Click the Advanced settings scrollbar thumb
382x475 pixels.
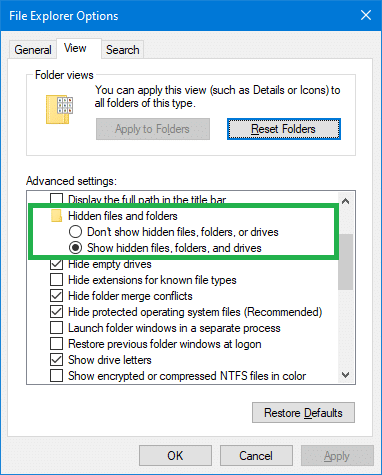[346, 261]
